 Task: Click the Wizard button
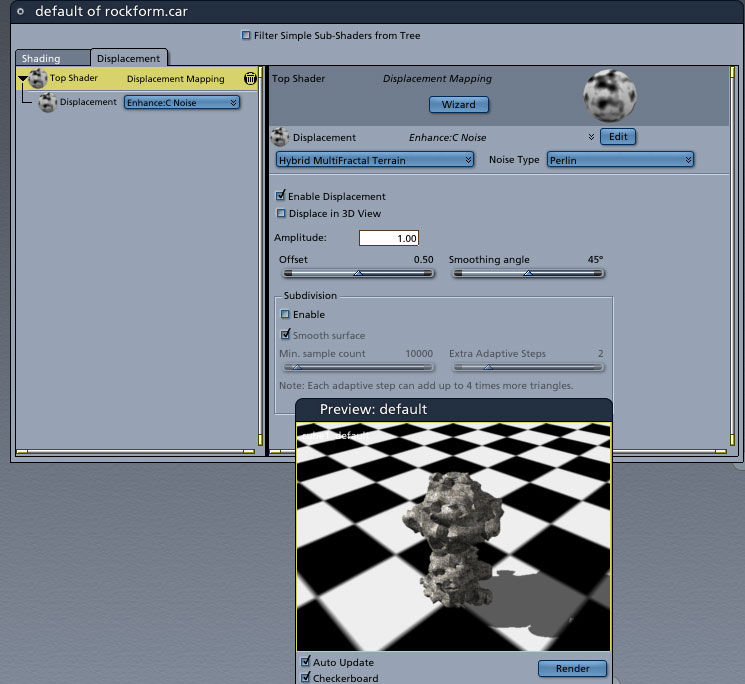point(459,104)
